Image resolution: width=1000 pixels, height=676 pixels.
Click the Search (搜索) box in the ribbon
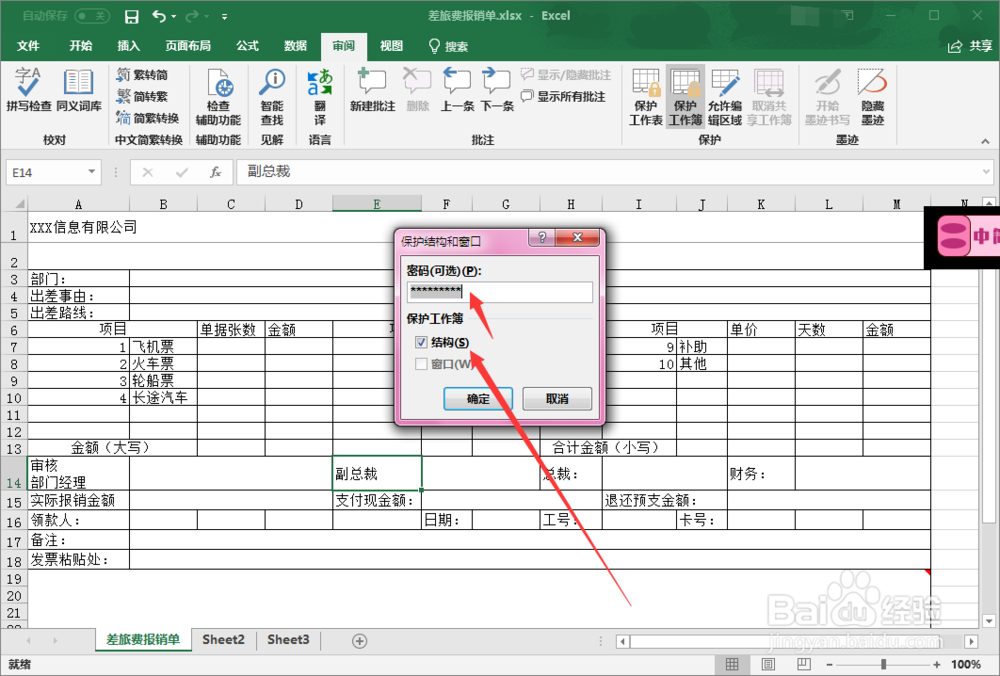pos(448,46)
